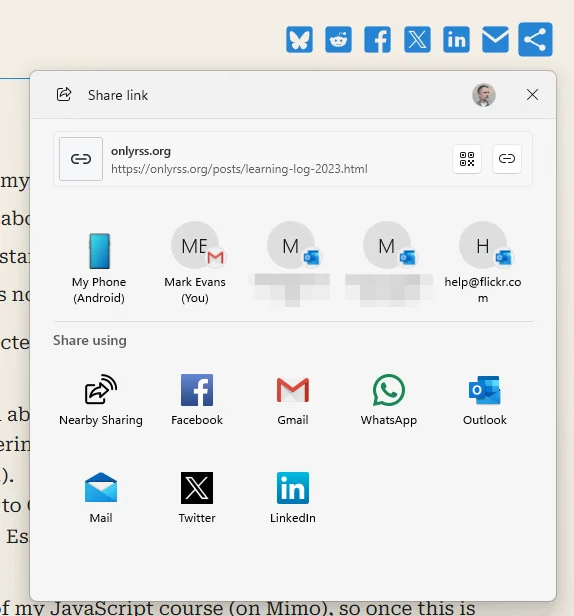Click the email envelope share icon on page
This screenshot has width=574, height=616.
pos(495,39)
